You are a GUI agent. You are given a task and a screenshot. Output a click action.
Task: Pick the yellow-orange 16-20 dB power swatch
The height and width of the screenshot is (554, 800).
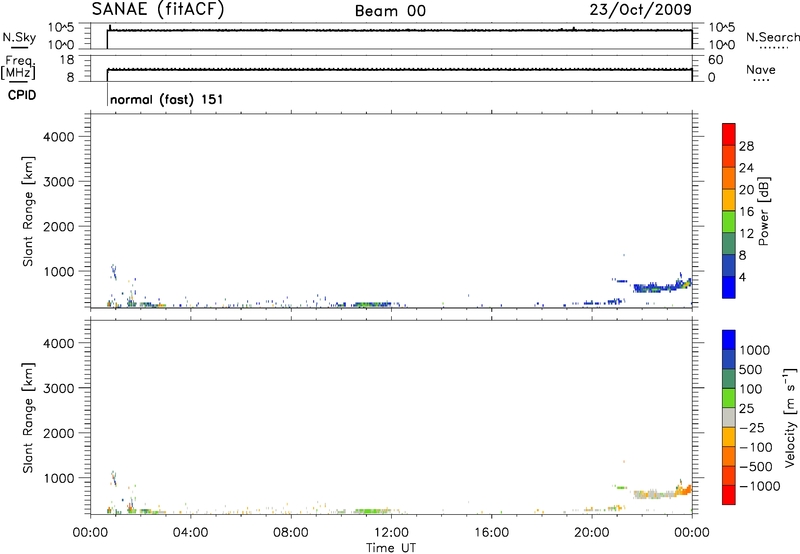729,200
